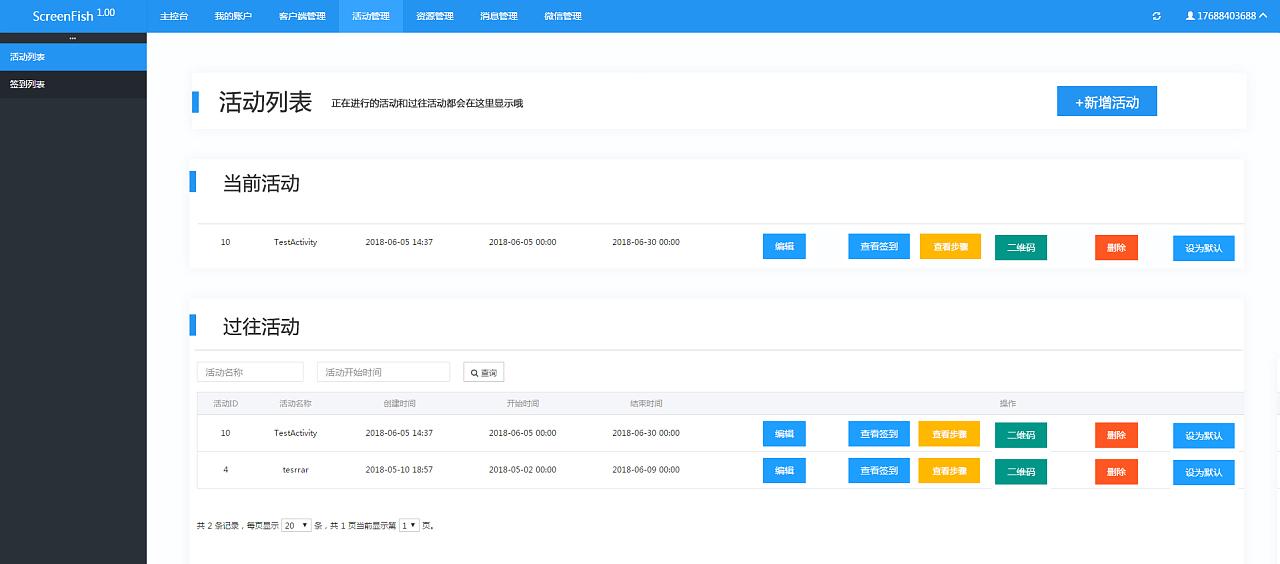
Task: Show QR code for current activity
Action: [x=1021, y=247]
